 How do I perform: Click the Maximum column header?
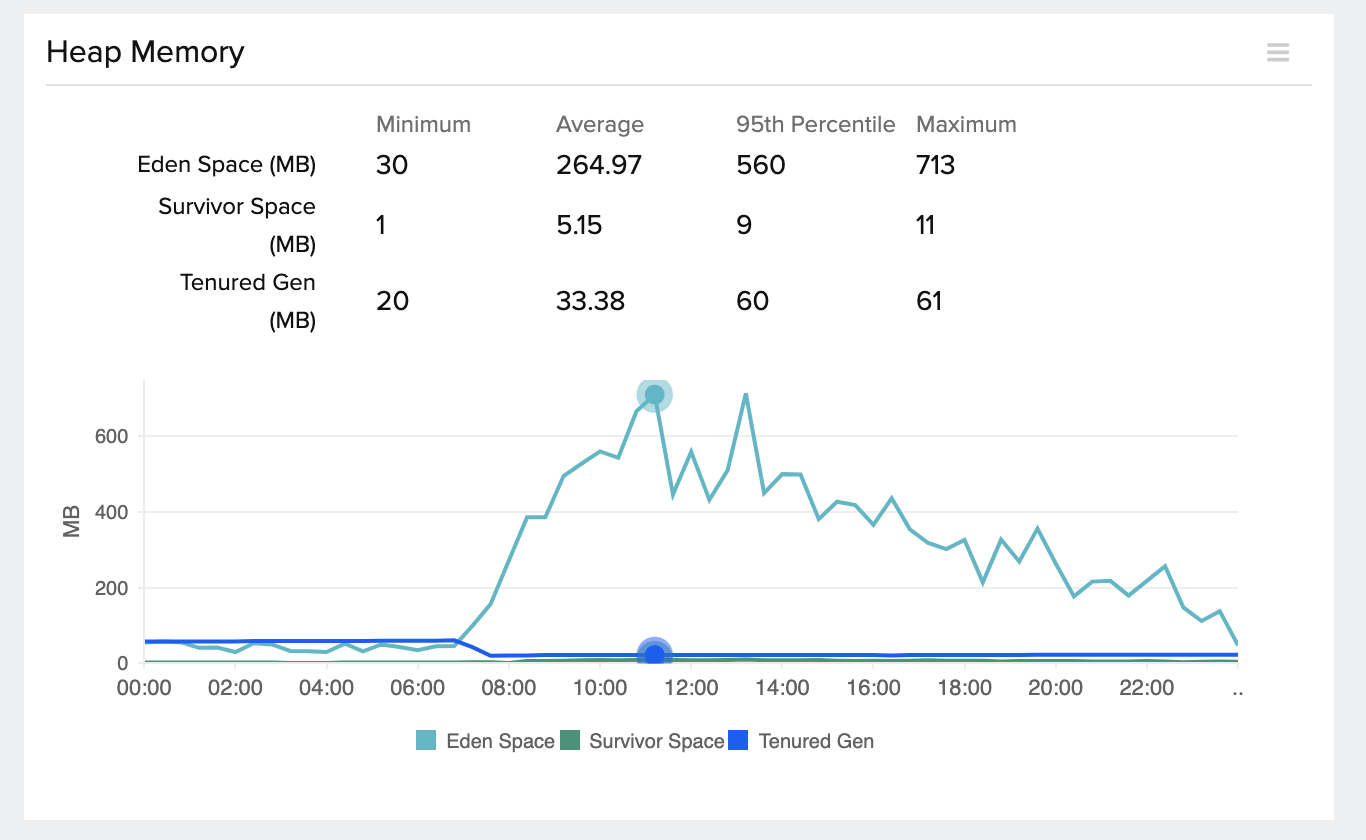966,125
